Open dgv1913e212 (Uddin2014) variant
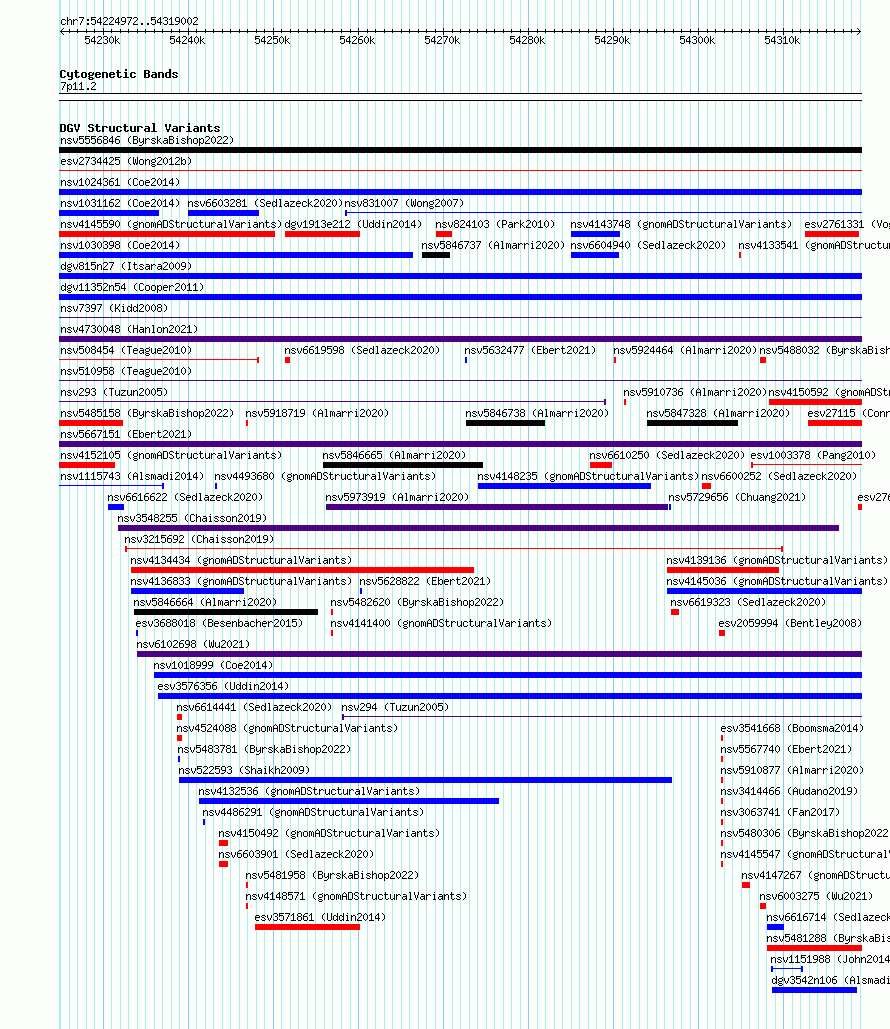This screenshot has height=1029, width=890. pos(353,224)
